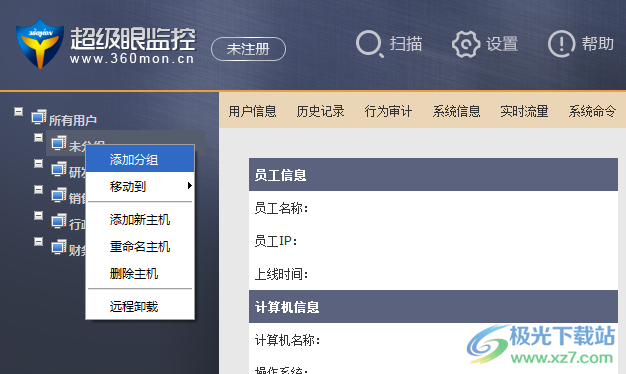Switch to 历史记录 tab
The width and height of the screenshot is (626, 374).
pos(320,111)
